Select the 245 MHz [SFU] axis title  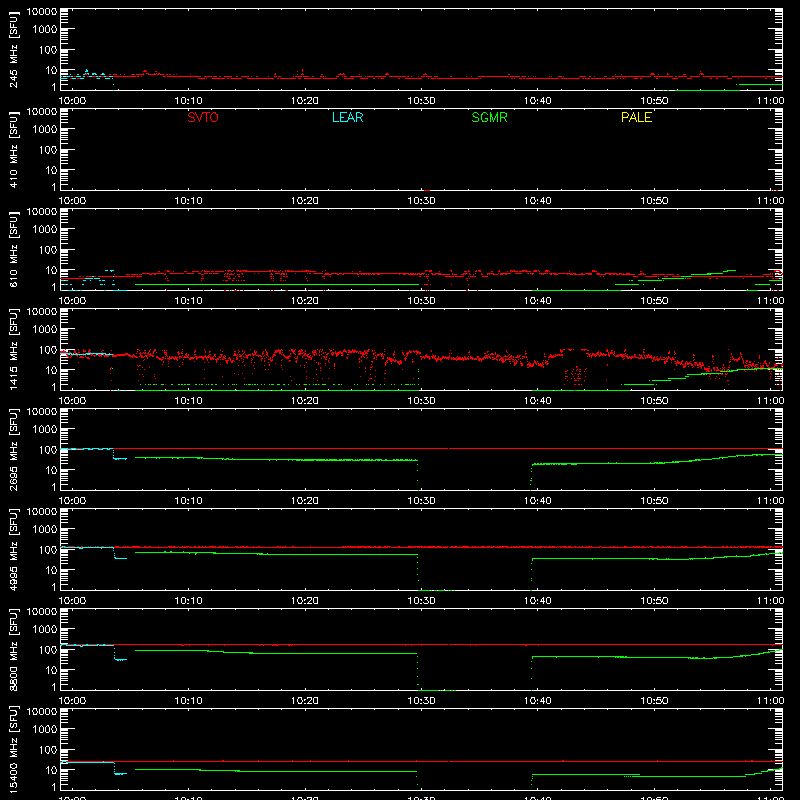coord(13,49)
